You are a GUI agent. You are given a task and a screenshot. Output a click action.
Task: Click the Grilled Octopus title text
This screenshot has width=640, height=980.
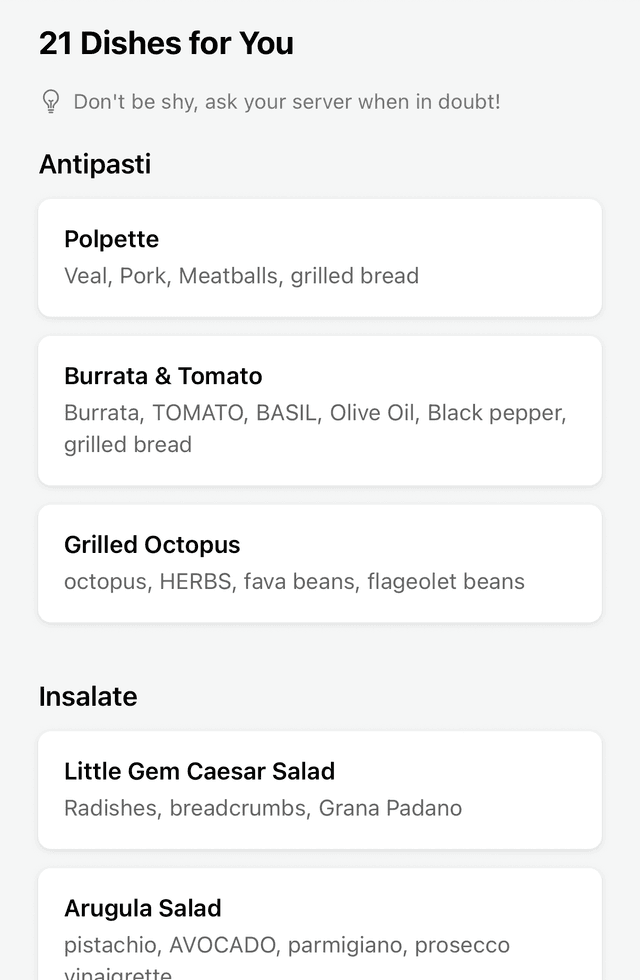[x=152, y=545]
